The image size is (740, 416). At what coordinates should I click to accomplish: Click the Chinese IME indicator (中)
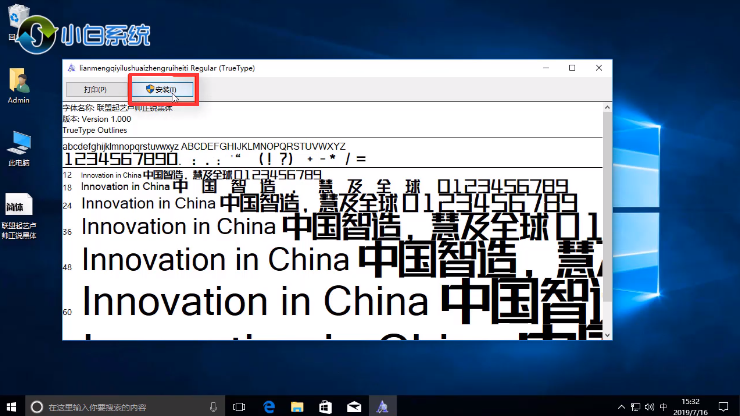[664, 407]
